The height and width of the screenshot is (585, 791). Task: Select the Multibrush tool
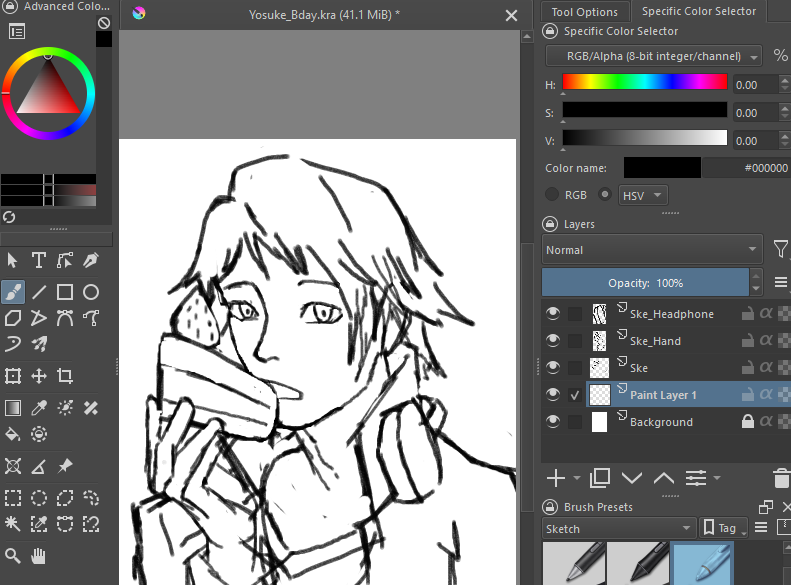tap(39, 344)
